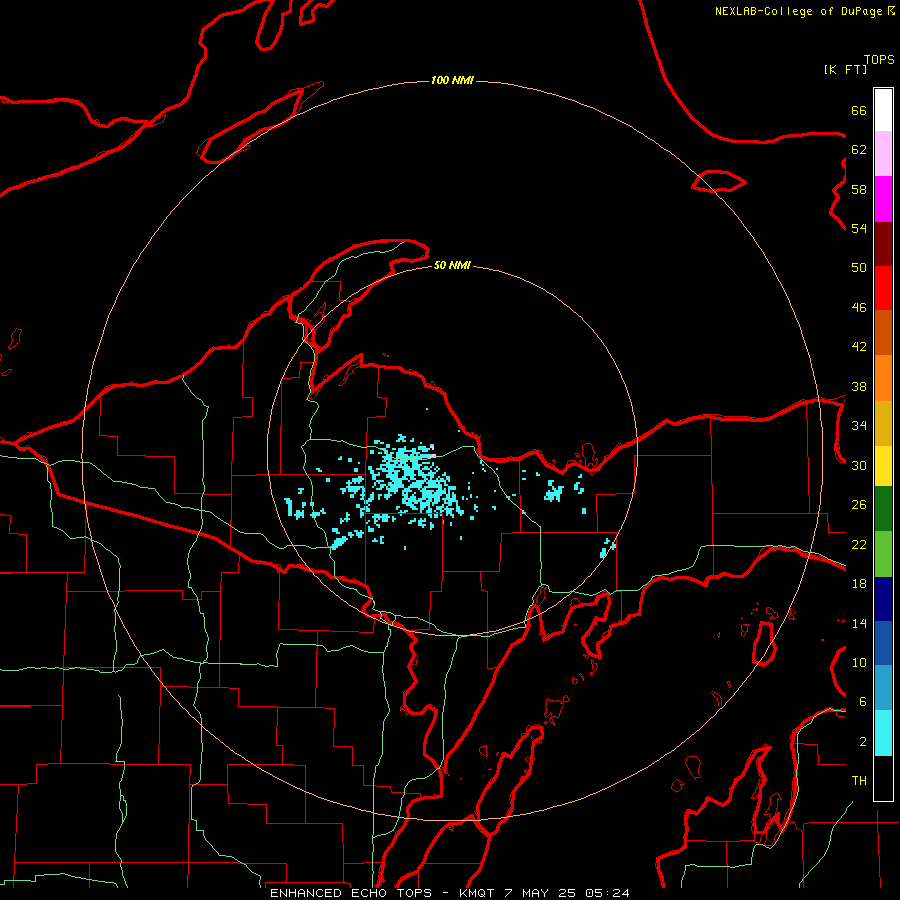Select the medium blue legend swatch
Viewport: 900px width, 900px height.
(x=883, y=643)
